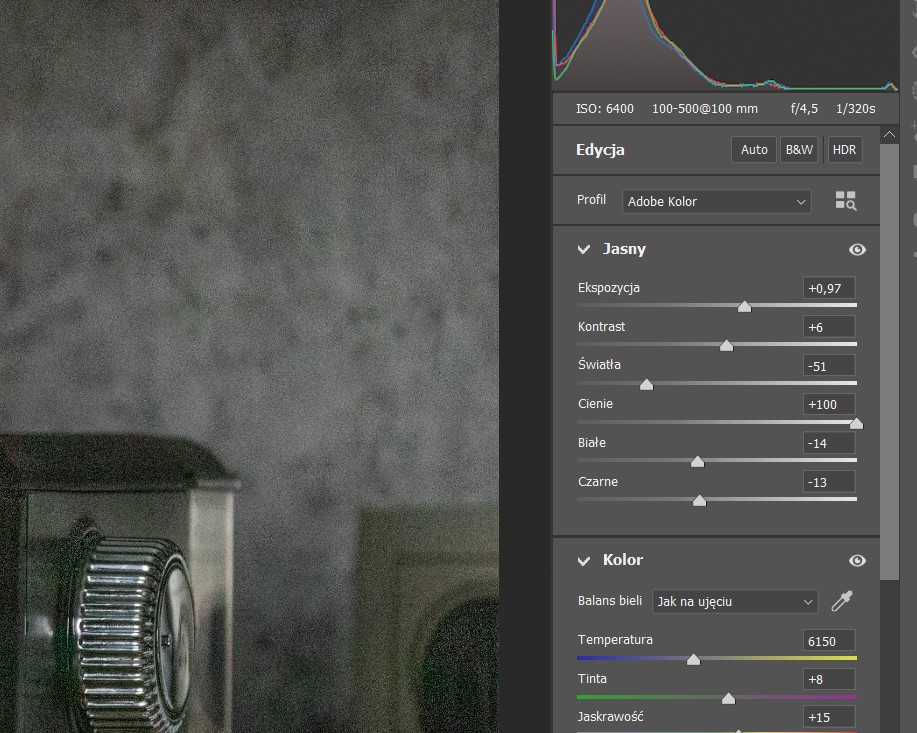
Task: Click the Tinta slider handle
Action: 728,698
